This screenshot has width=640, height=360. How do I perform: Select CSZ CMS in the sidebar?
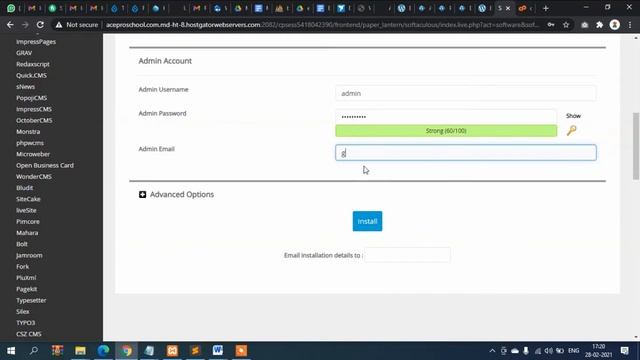[x=29, y=333]
